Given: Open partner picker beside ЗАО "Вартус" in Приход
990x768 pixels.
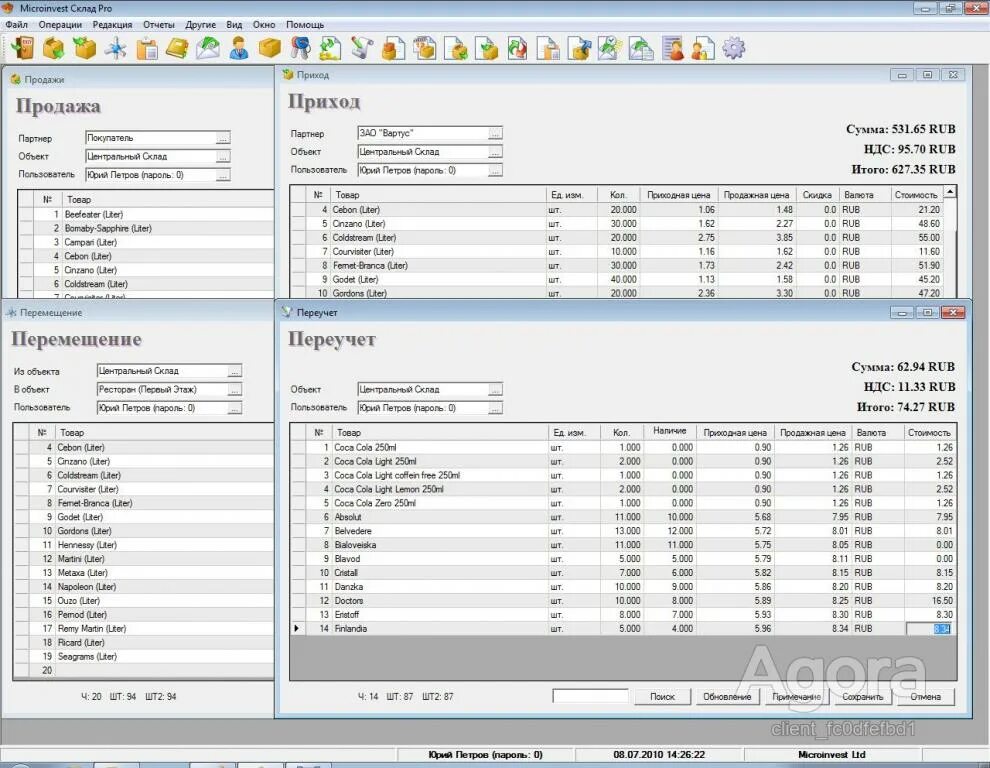Looking at the screenshot, I should (x=496, y=133).
